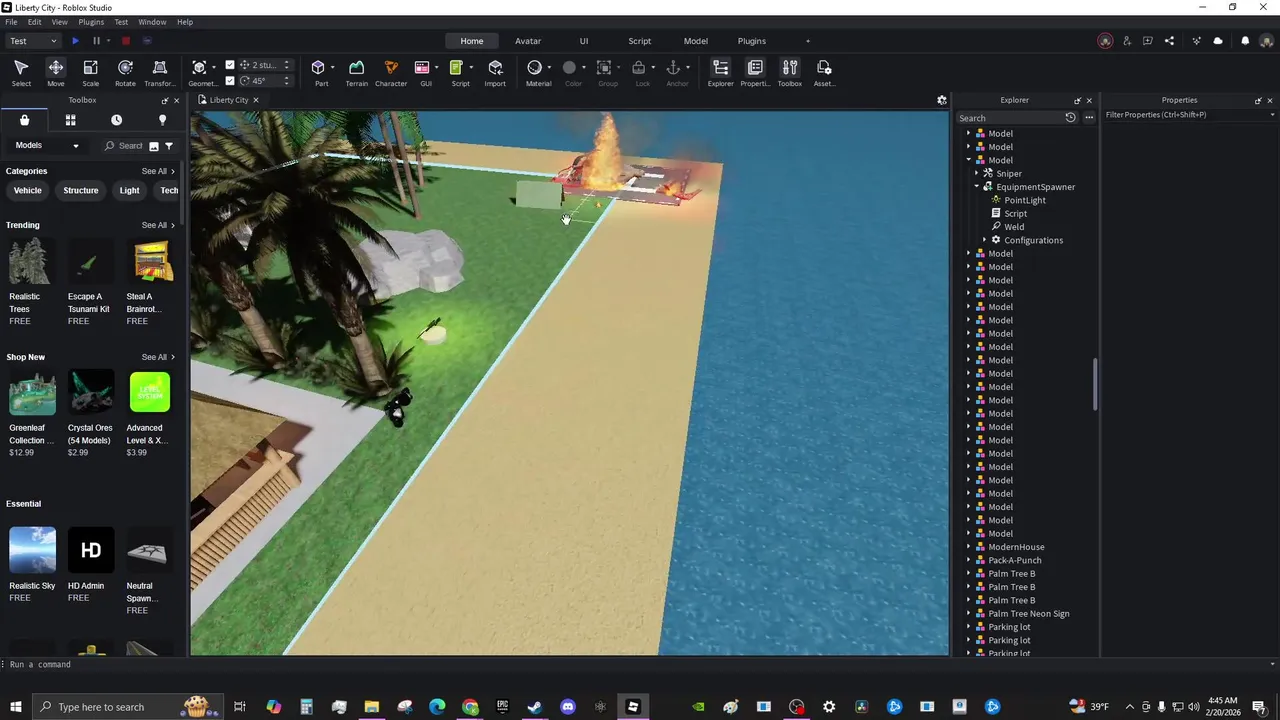1280x720 pixels.
Task: Toggle the move snapping studs checkbox
Action: point(230,65)
